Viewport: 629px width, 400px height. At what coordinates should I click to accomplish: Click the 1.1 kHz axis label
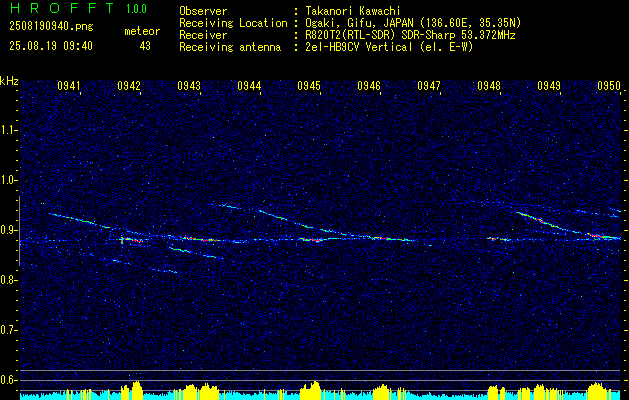[8, 130]
